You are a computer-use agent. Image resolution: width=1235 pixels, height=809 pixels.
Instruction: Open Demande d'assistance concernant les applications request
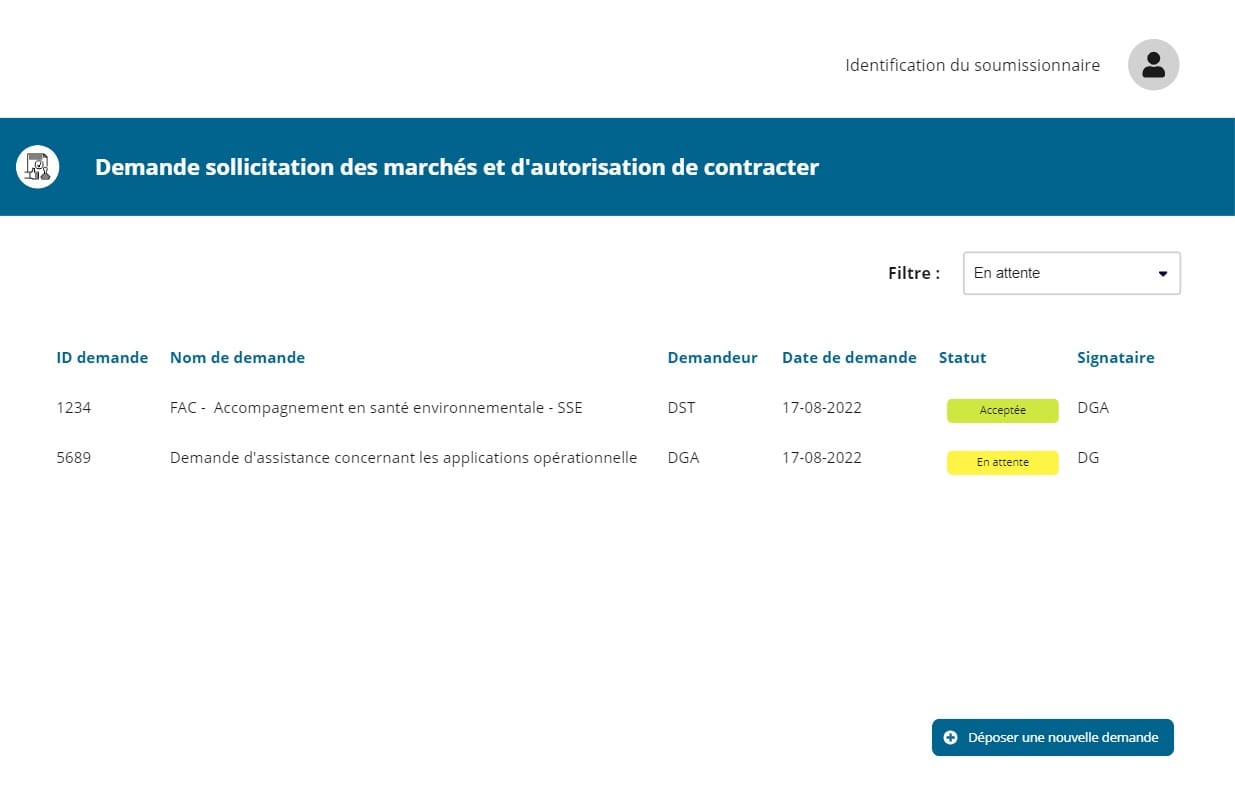(x=403, y=458)
